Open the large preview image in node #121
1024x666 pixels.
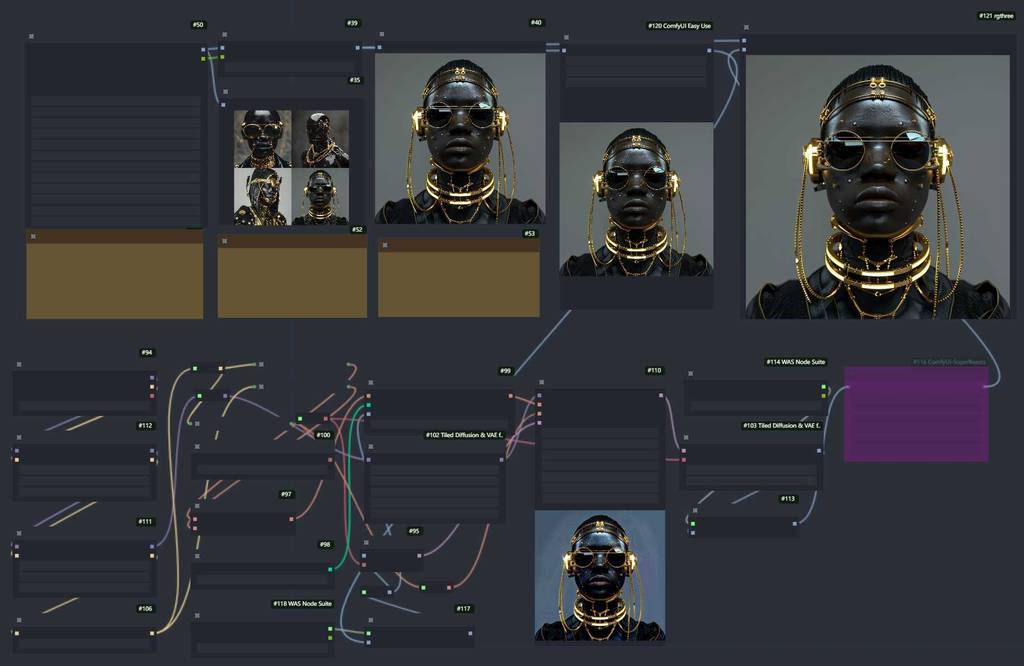(x=877, y=186)
